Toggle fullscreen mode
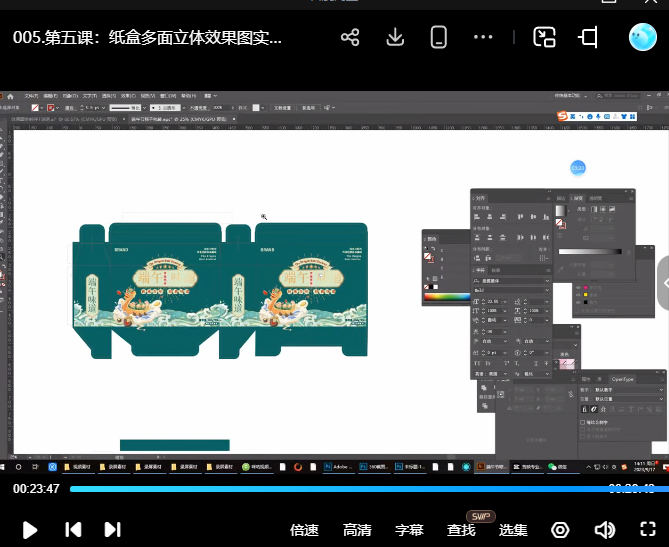The image size is (669, 547). 648,529
